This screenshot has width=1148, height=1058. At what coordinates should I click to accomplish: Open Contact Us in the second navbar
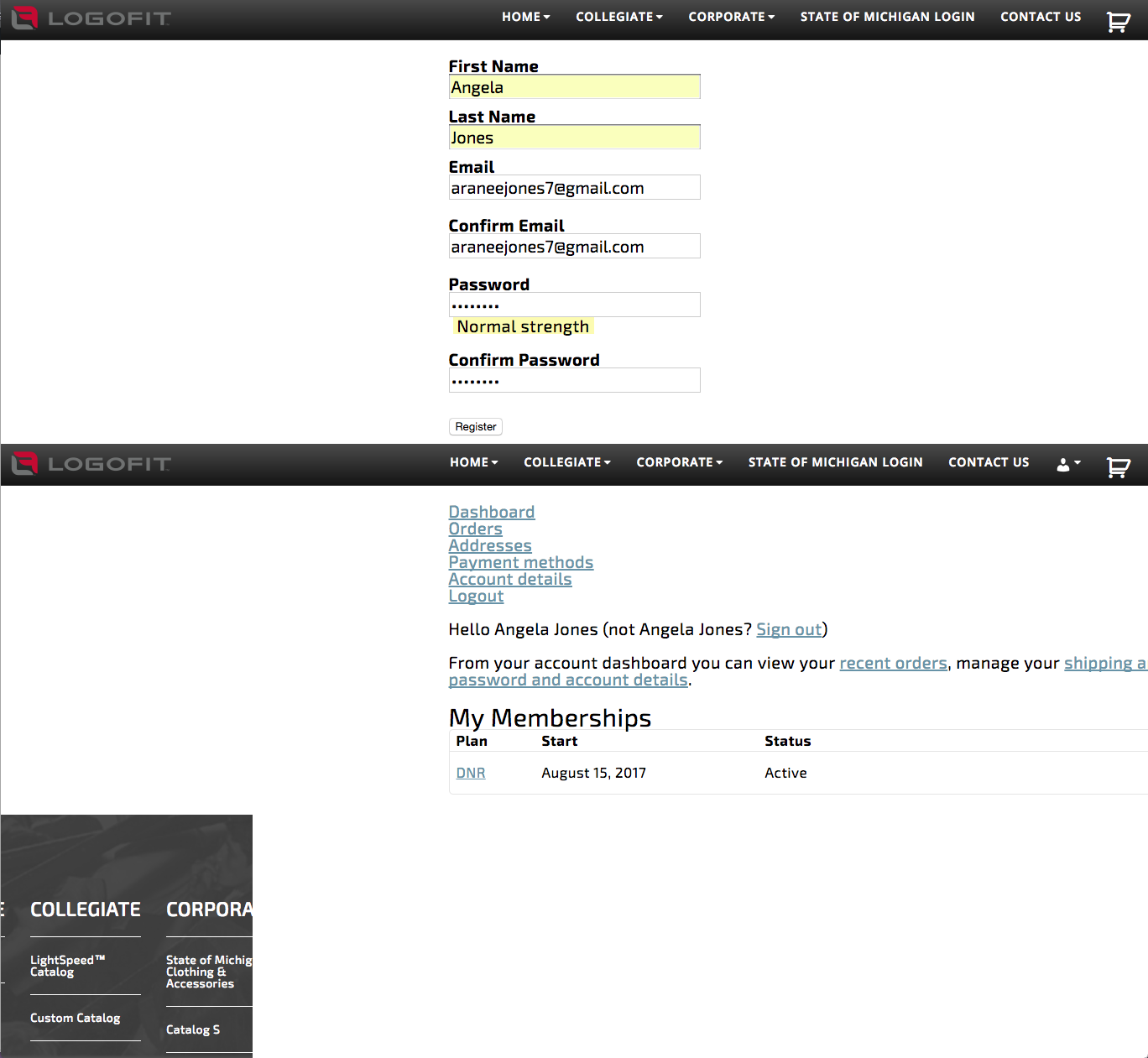pos(988,462)
